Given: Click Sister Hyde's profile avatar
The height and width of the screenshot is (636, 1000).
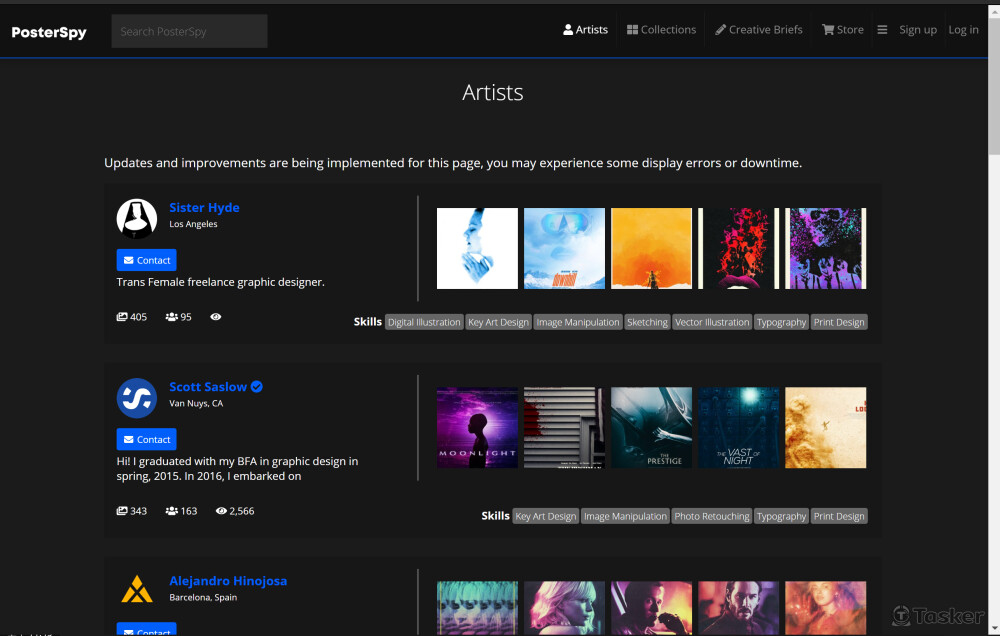Looking at the screenshot, I should click(137, 218).
